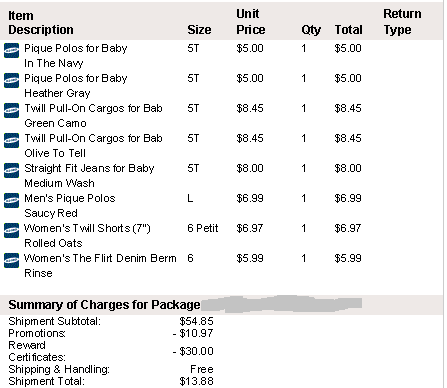Click the Unit Price column header

pyautogui.click(x=251, y=22)
